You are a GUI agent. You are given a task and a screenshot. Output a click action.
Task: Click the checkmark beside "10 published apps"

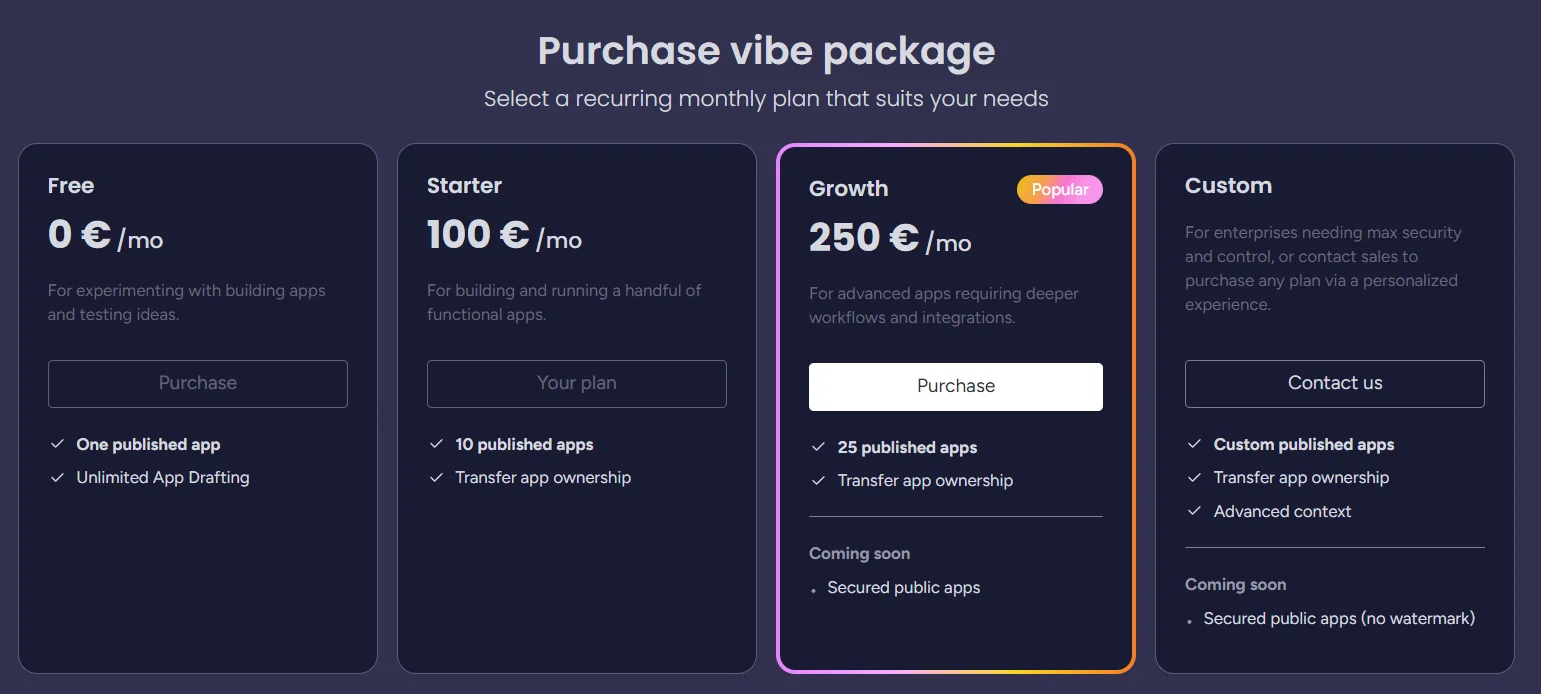pyautogui.click(x=436, y=444)
